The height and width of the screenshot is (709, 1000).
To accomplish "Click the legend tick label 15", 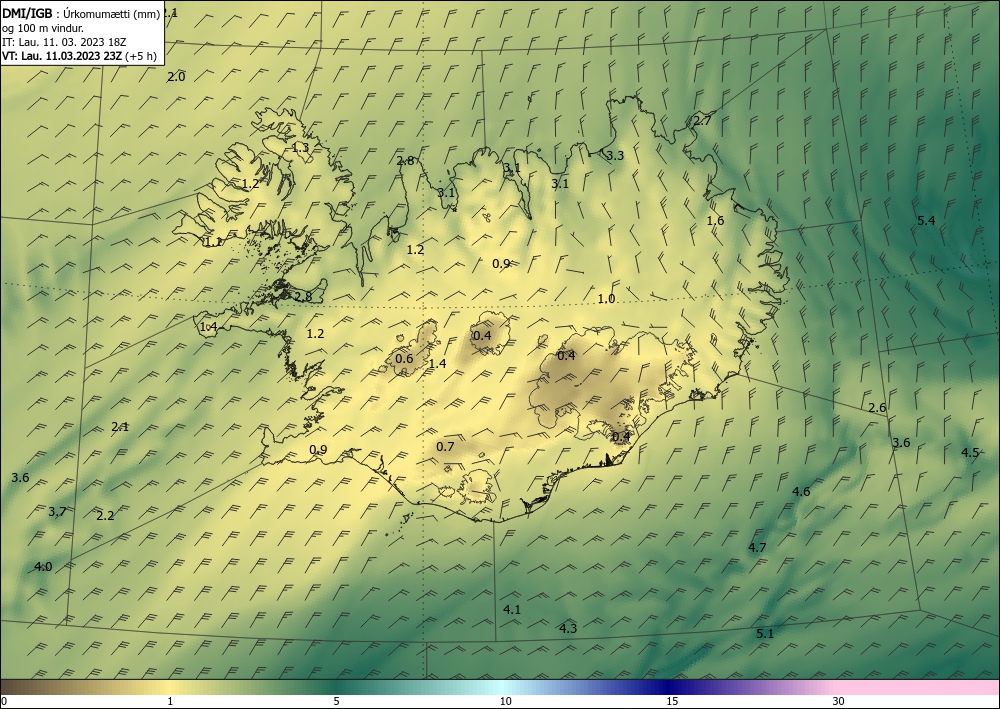I will click(672, 701).
